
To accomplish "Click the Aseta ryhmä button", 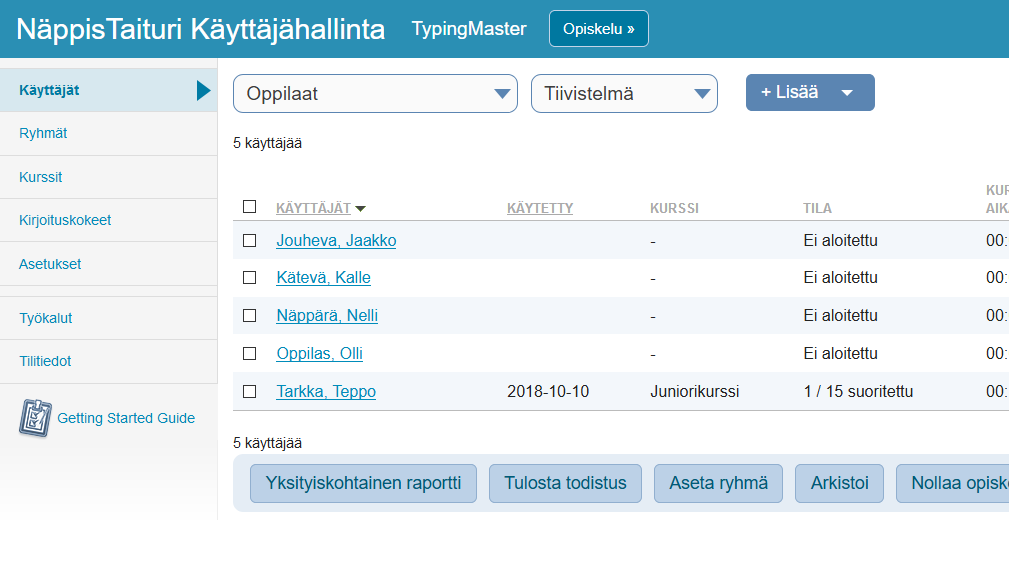I will 718,483.
